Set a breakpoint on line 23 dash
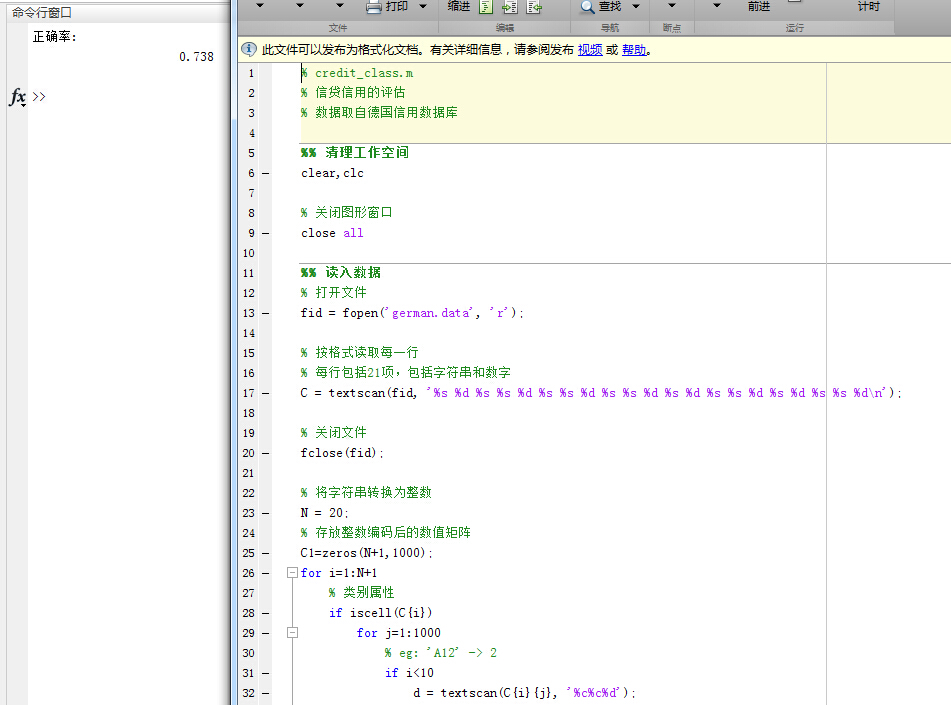The image size is (951, 705). 266,514
